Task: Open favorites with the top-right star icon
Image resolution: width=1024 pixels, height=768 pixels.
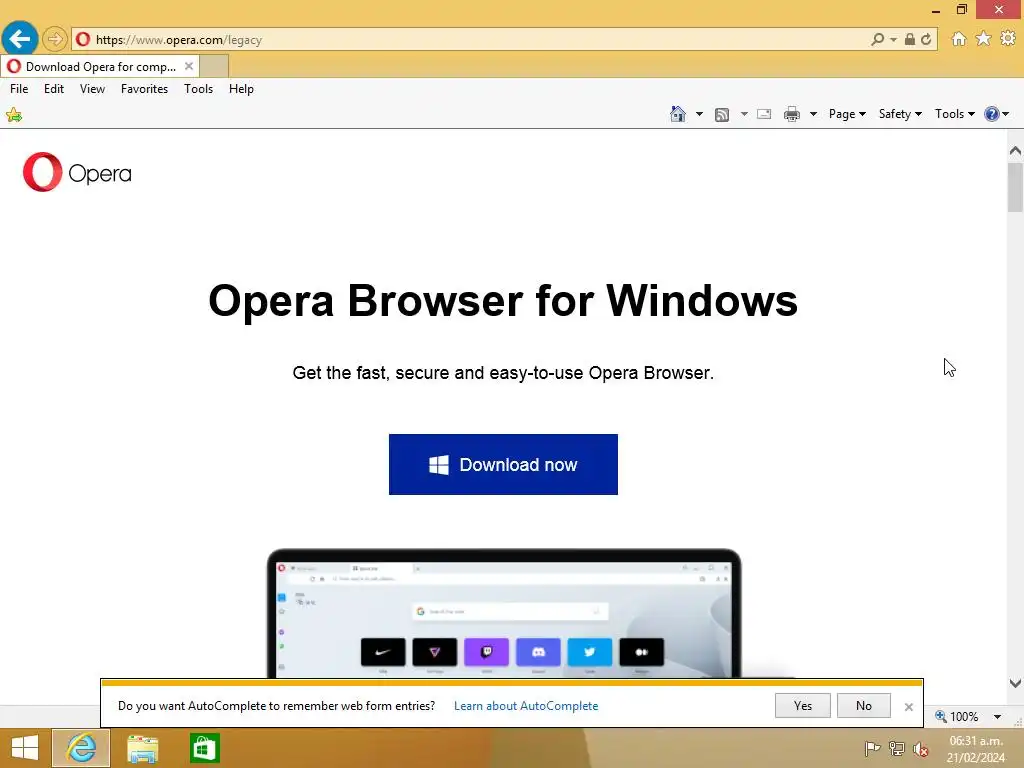Action: (x=983, y=39)
